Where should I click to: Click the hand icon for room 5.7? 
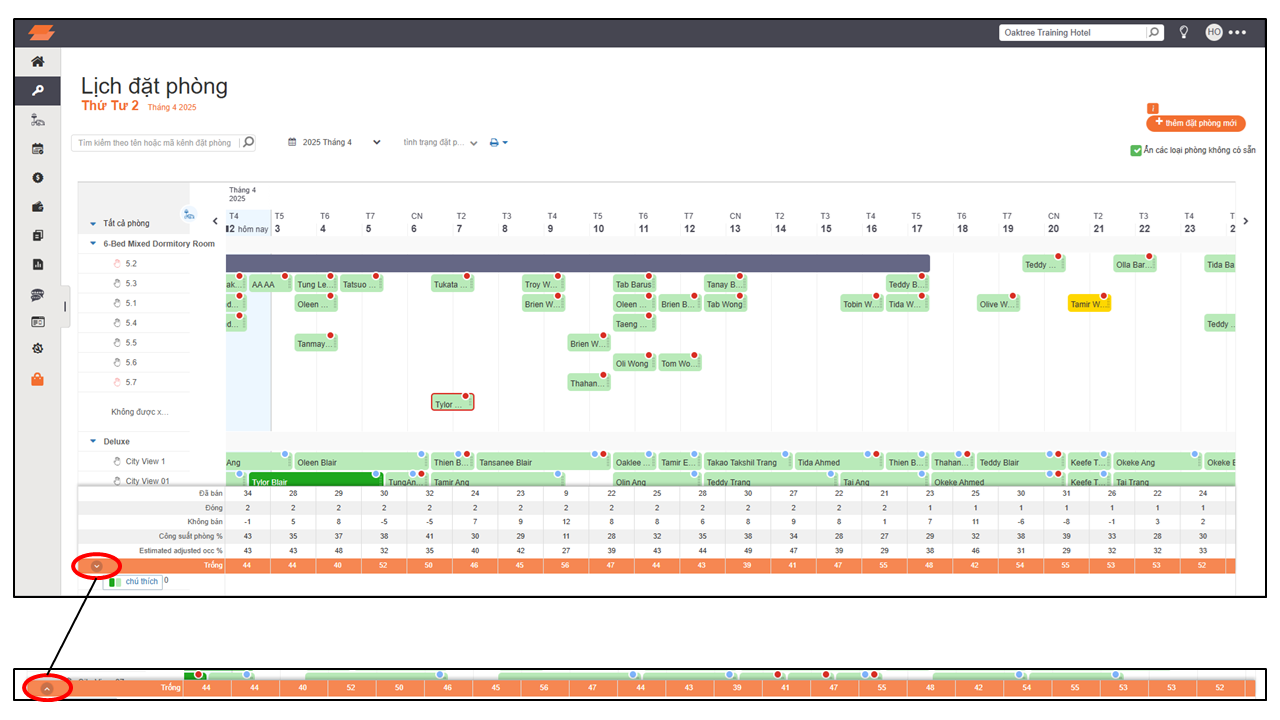[117, 382]
